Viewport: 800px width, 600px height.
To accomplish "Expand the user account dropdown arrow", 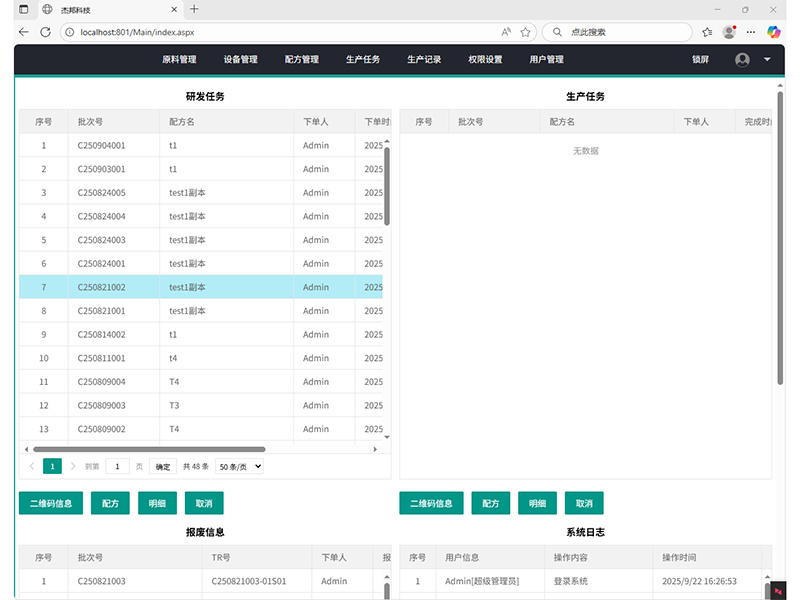I will tap(767, 60).
